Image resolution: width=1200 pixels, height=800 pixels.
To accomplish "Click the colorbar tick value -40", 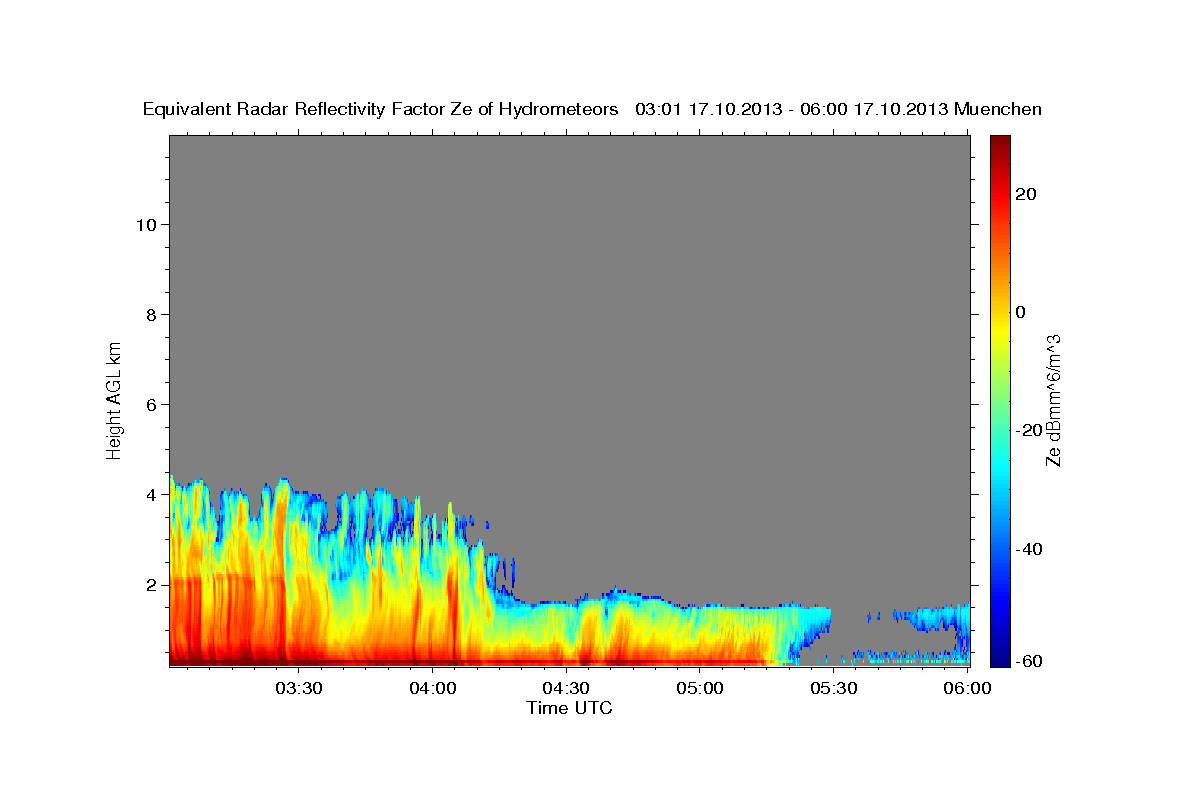I will 1029,549.
